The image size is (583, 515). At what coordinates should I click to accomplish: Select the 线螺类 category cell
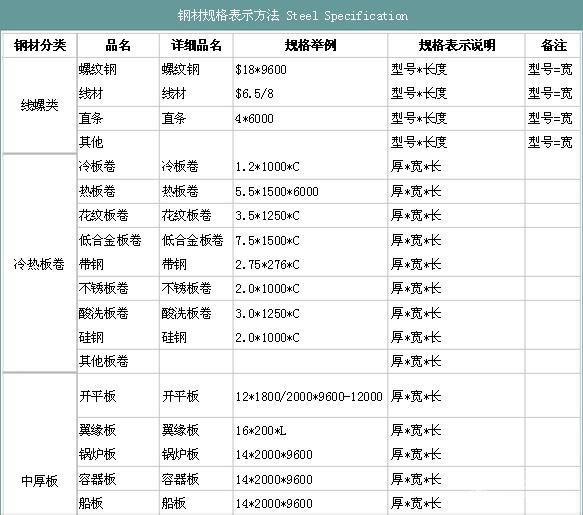(39, 105)
